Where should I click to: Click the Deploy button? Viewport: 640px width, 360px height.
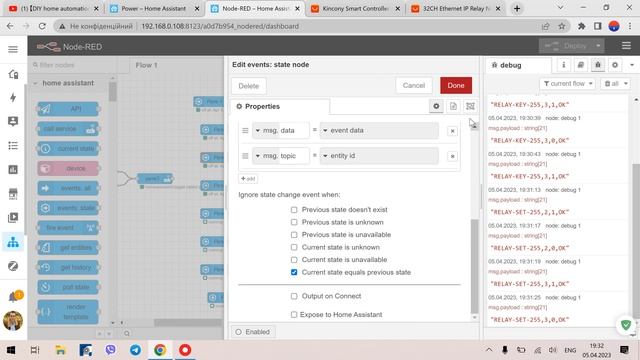570,46
